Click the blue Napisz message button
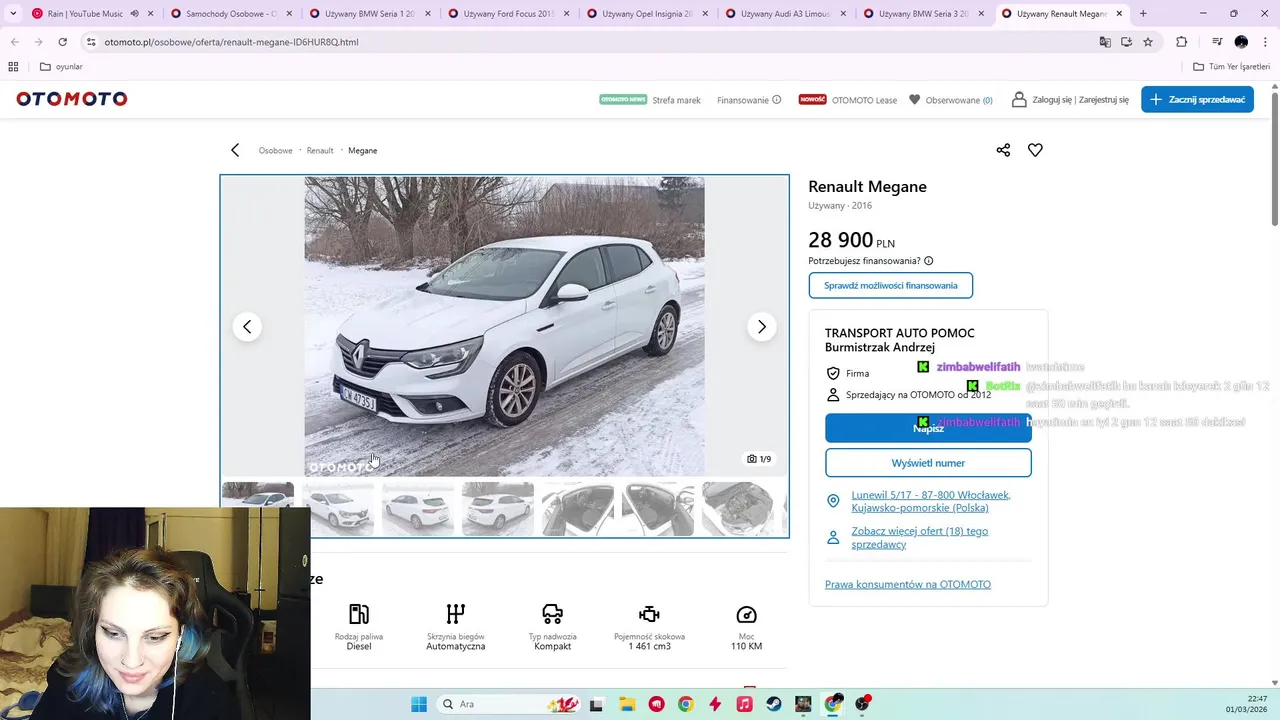The image size is (1280, 720). coord(928,428)
